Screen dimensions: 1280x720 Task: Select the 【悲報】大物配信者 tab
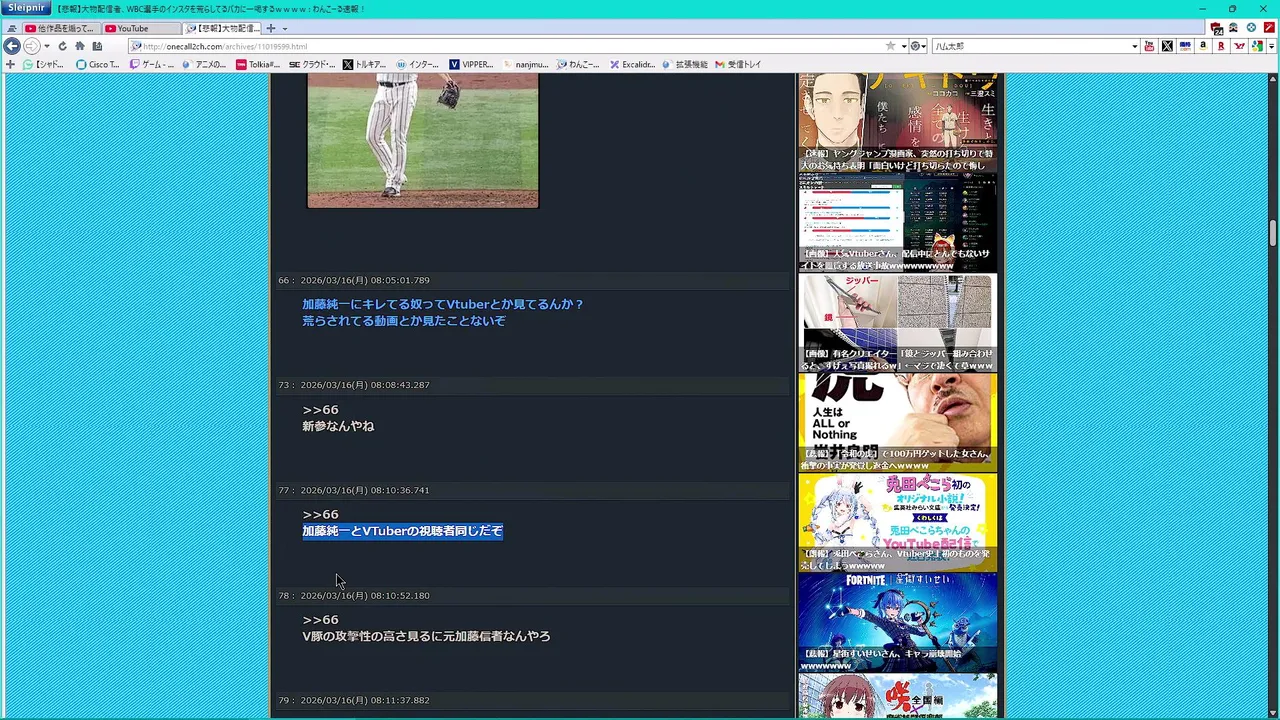(x=222, y=28)
